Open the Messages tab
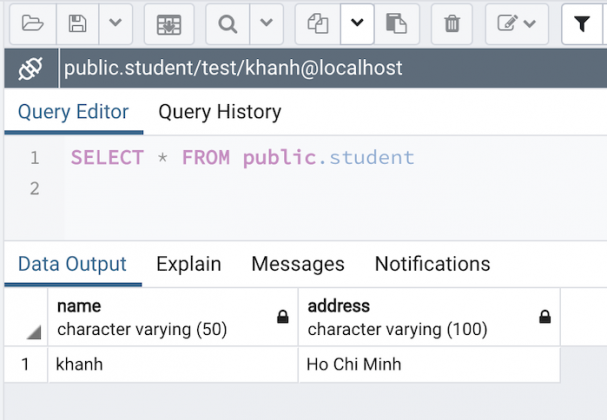Image resolution: width=607 pixels, height=420 pixels. click(x=298, y=264)
